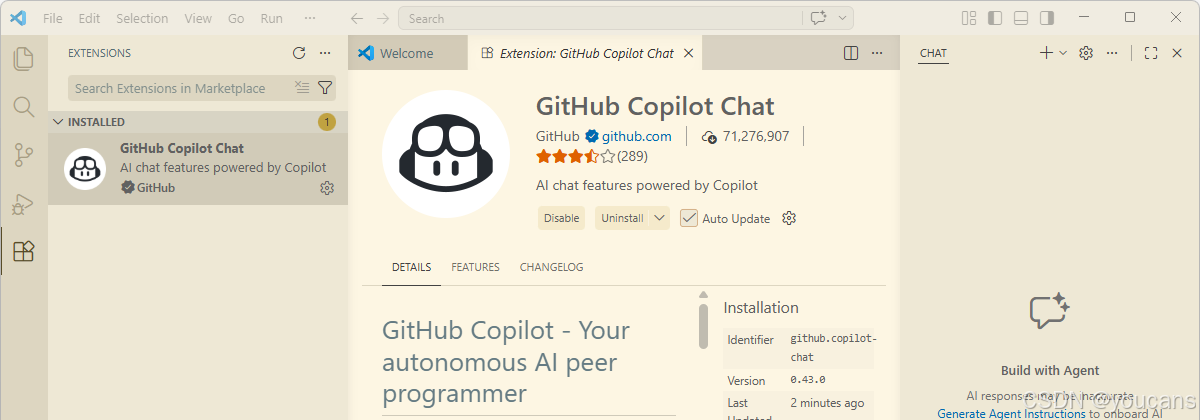This screenshot has width=1200, height=420.
Task: Select the DETAILS tab
Action: [411, 267]
